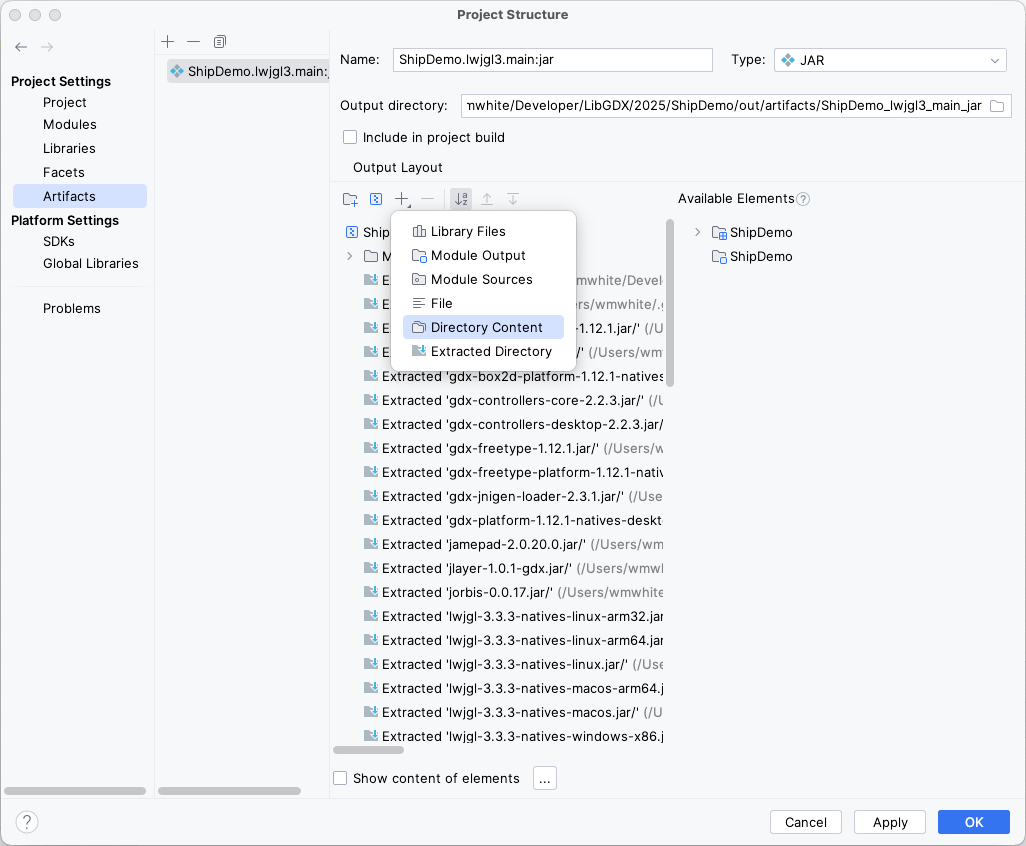Expand the first ShipDemo node in Available Elements
Viewport: 1026px width, 846px height.
click(697, 232)
